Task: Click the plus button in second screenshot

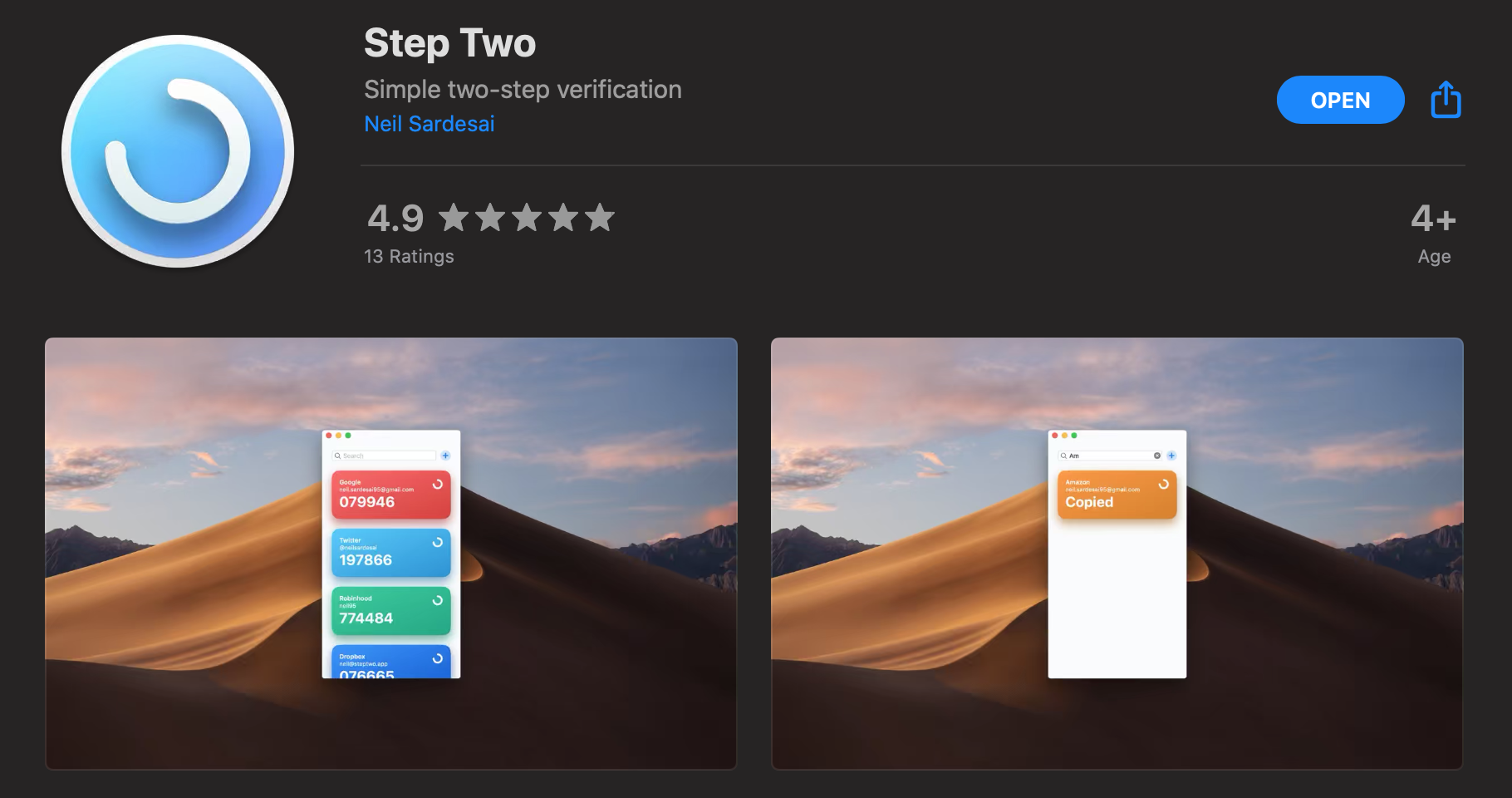Action: [1171, 456]
